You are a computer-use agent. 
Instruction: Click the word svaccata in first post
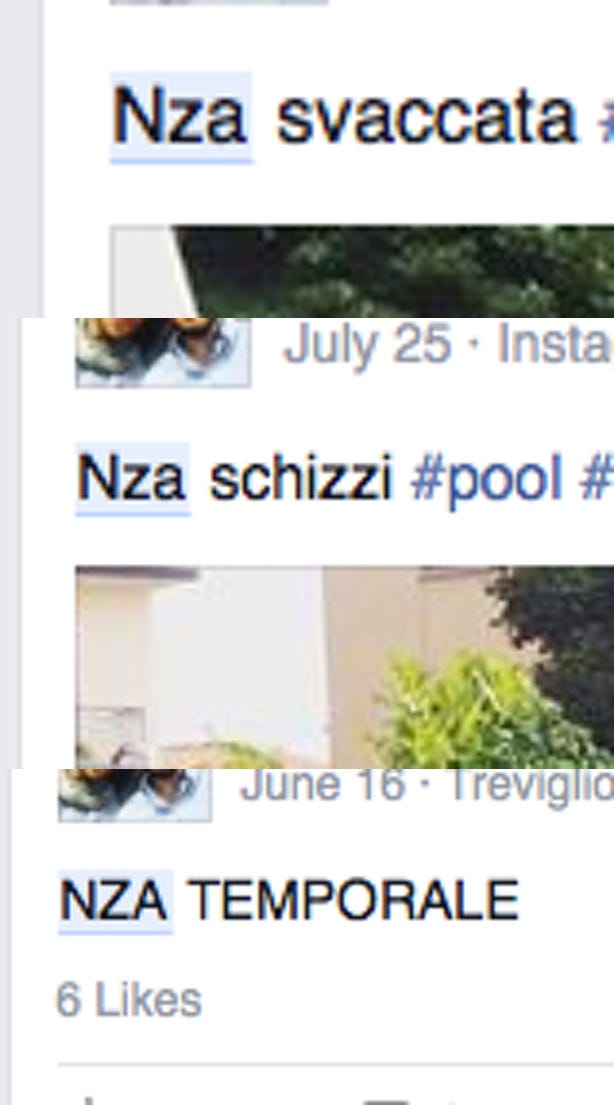click(x=426, y=117)
